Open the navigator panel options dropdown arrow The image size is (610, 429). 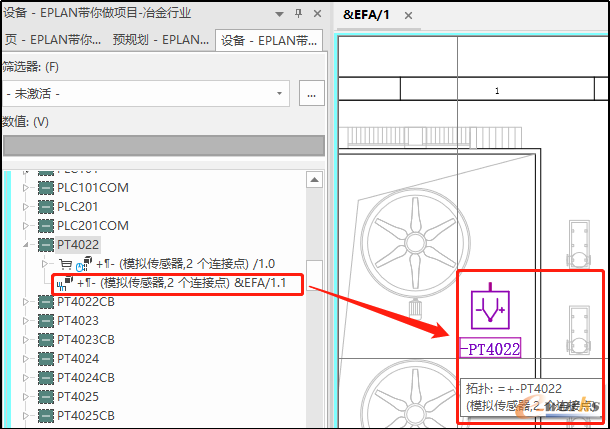tap(279, 14)
